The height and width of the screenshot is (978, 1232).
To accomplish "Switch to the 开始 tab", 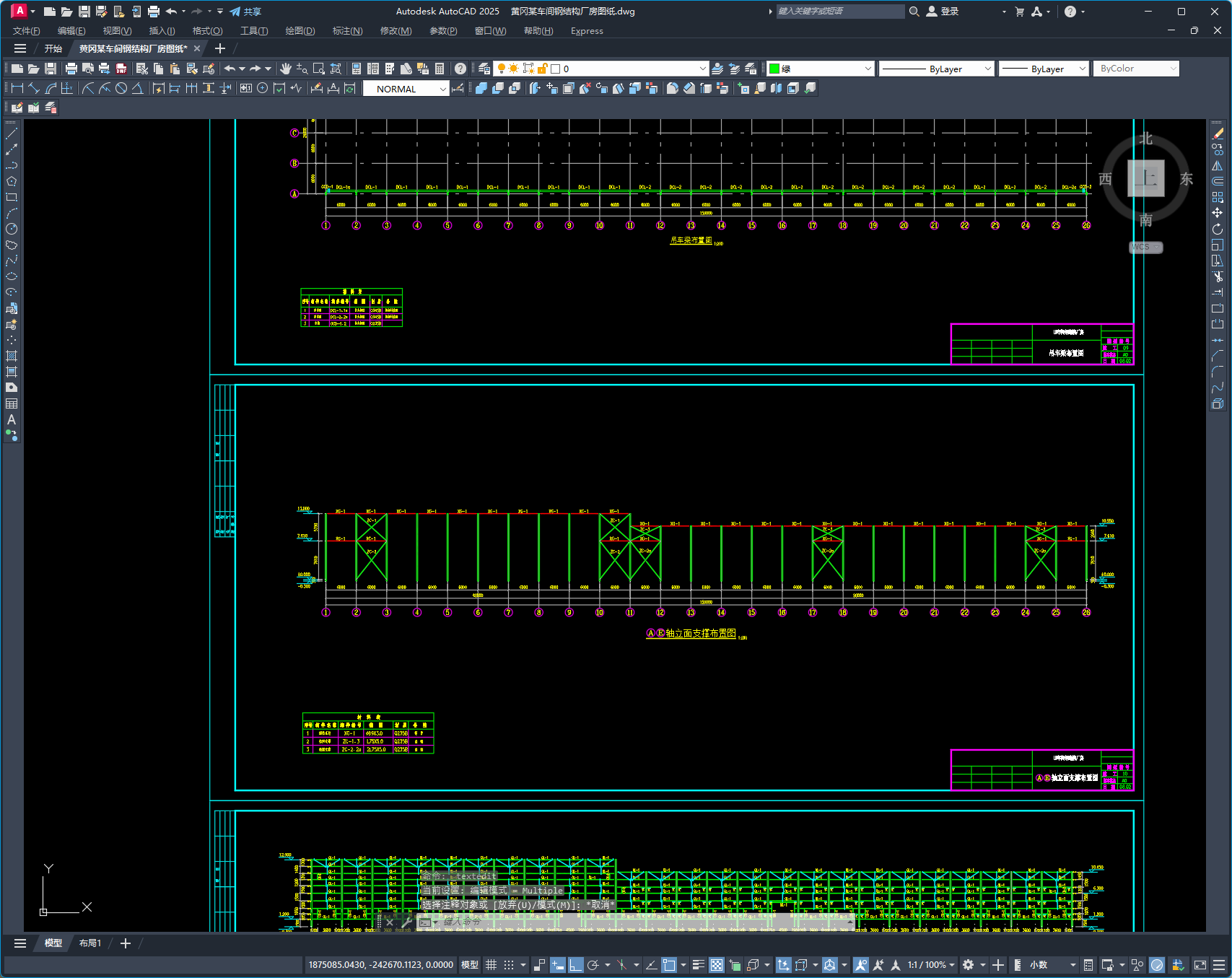I will click(53, 48).
